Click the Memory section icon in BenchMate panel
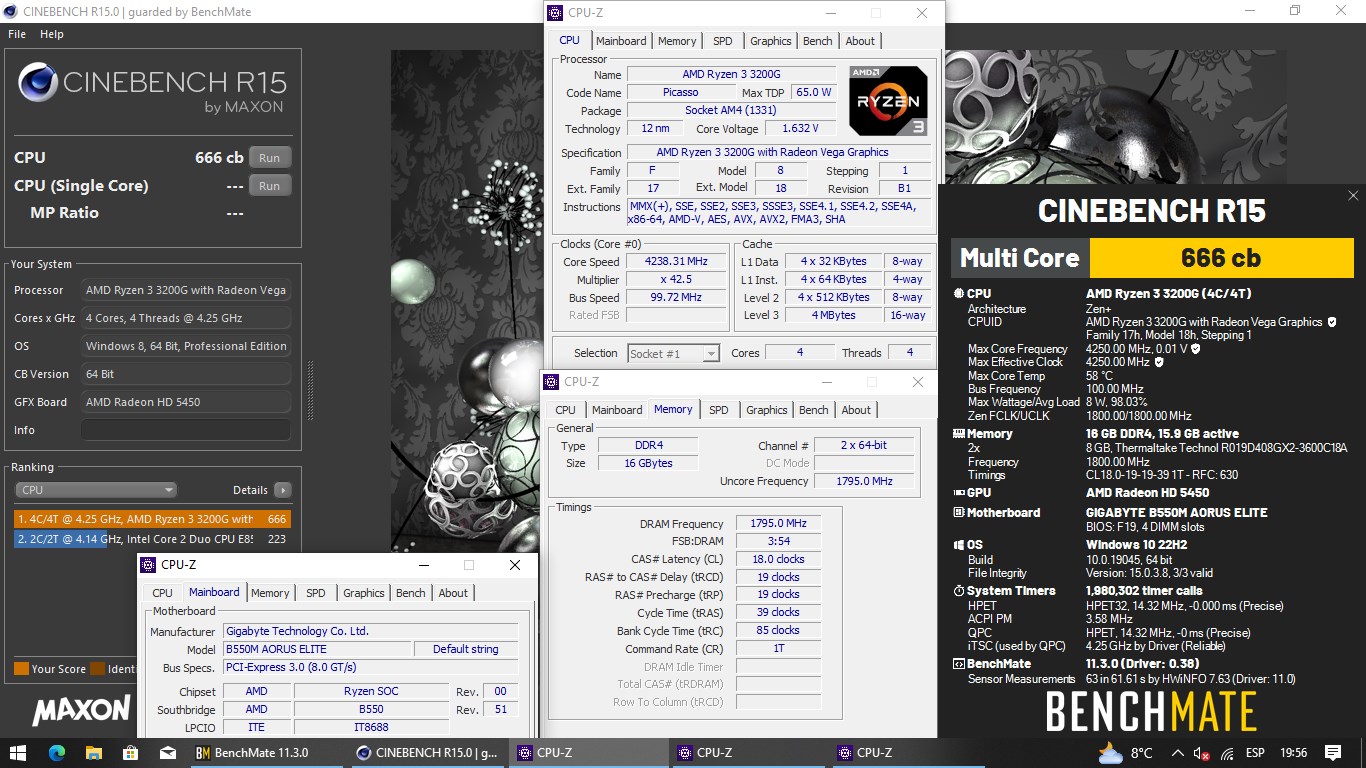The image size is (1366, 768). [x=958, y=434]
